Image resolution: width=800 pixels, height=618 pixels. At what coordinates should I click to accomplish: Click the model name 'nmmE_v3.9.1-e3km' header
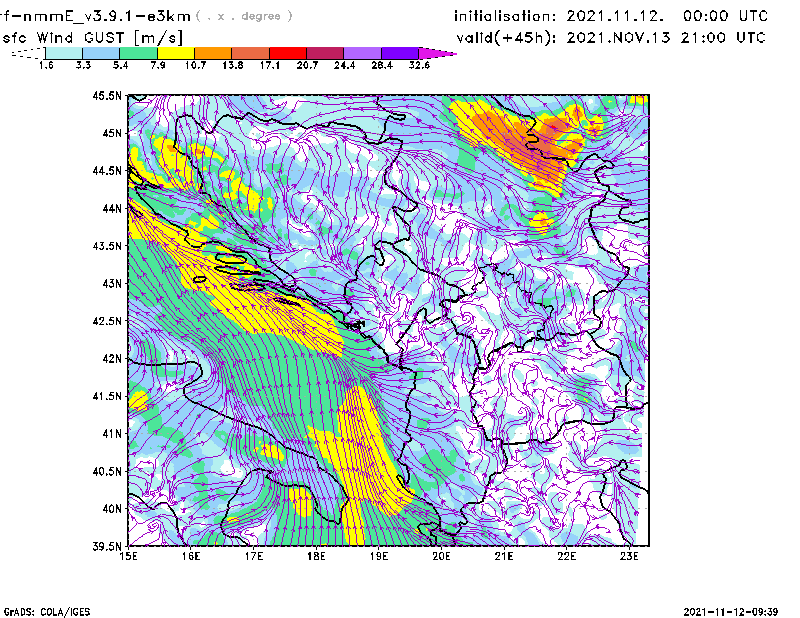pyautogui.click(x=107, y=16)
